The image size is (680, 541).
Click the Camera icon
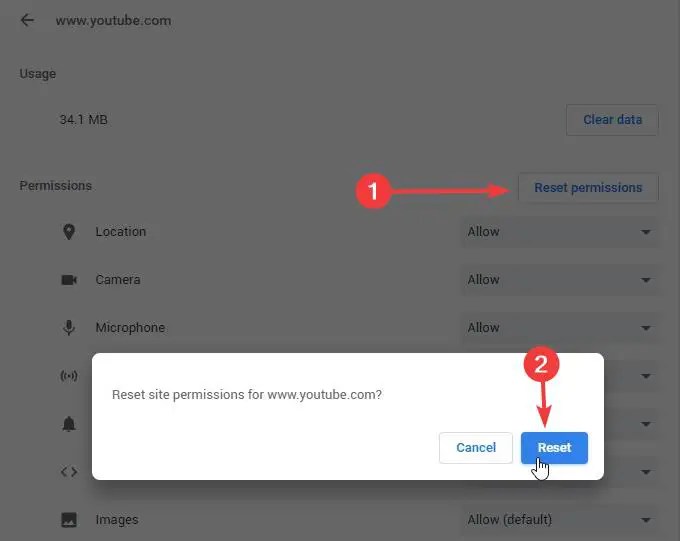69,280
